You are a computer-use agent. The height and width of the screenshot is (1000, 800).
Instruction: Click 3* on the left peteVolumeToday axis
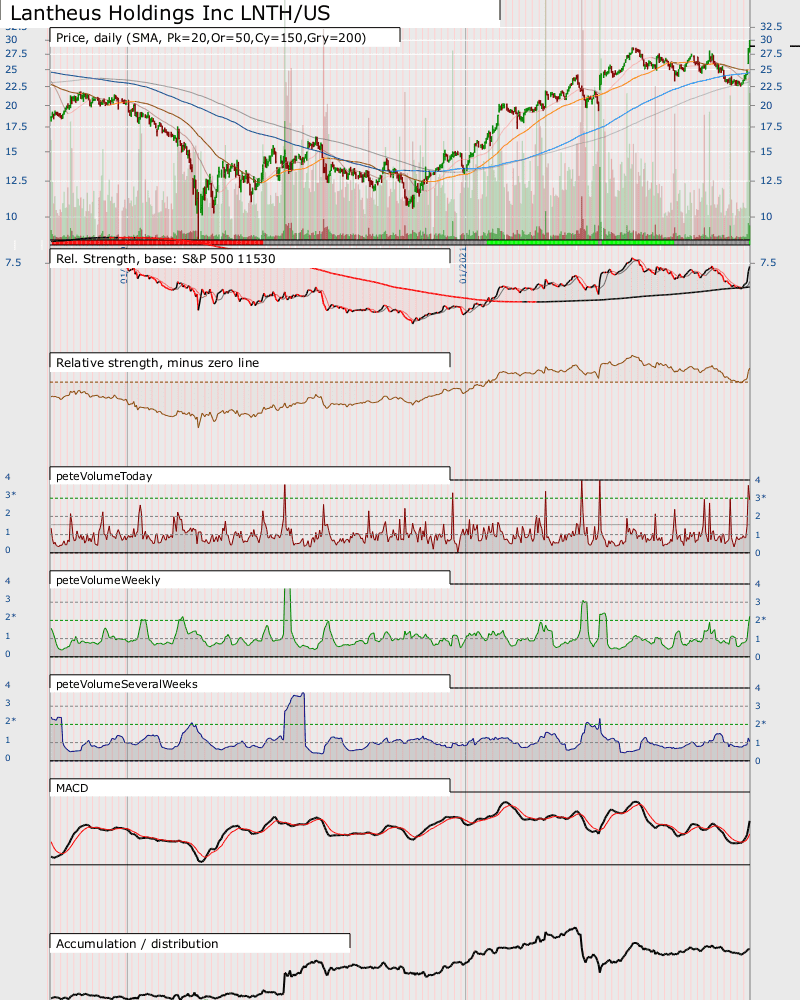(x=11, y=495)
